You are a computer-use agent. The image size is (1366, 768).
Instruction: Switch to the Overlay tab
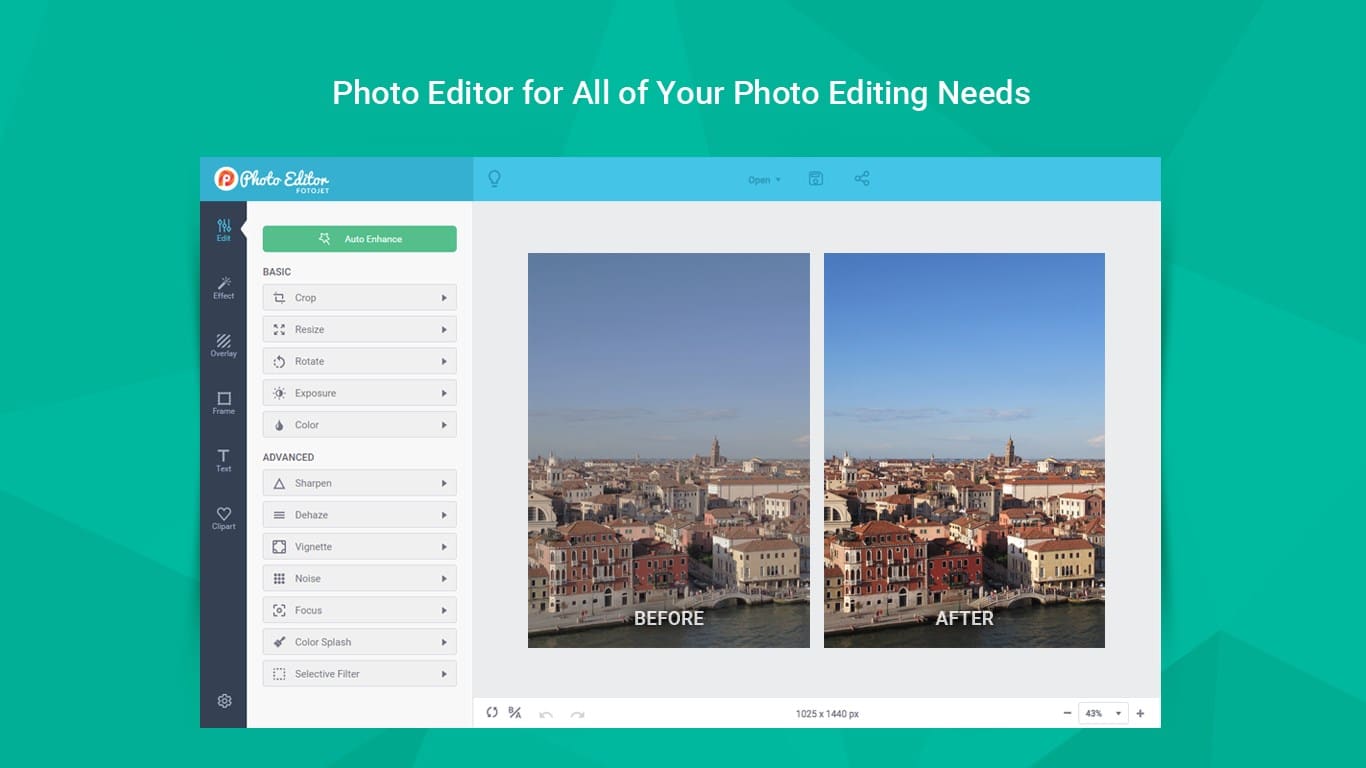224,346
